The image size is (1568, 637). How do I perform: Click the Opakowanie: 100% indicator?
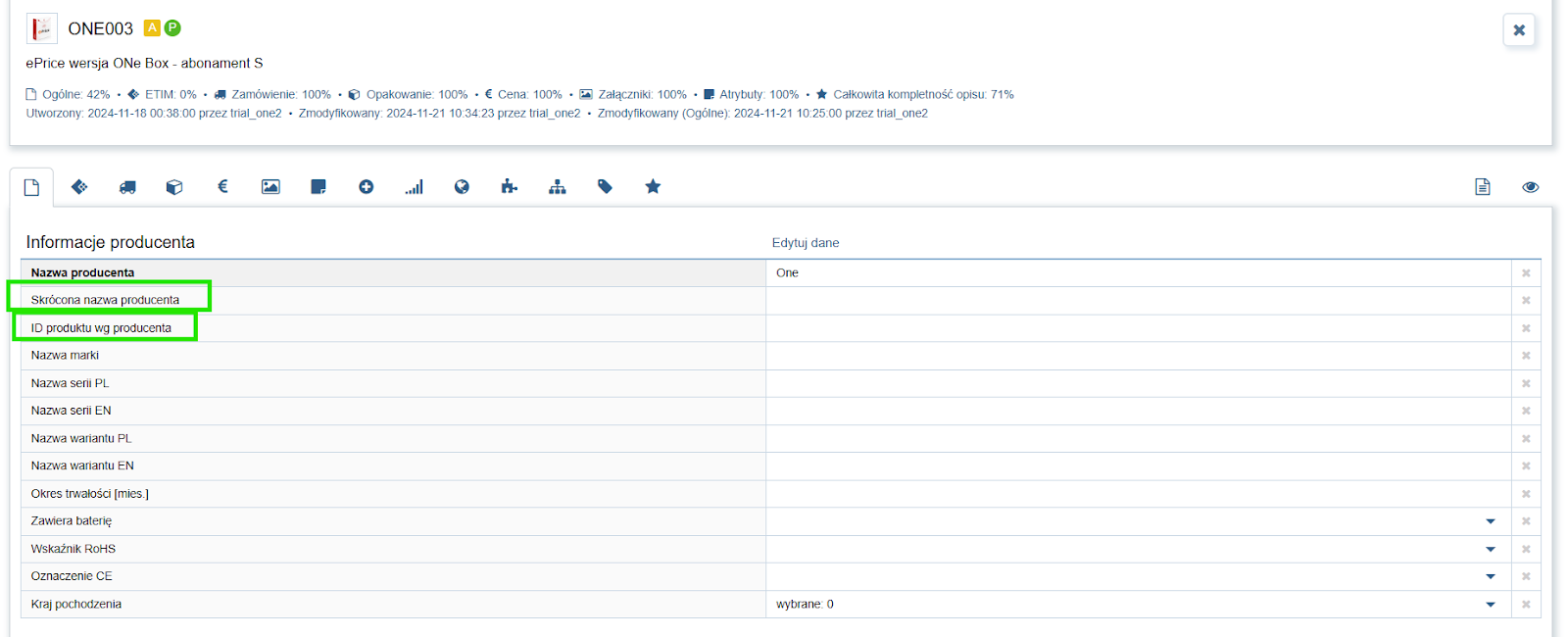(x=408, y=95)
